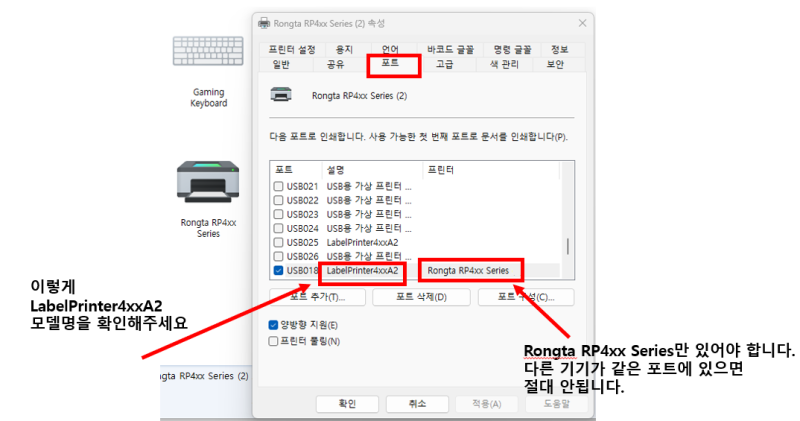This screenshot has height=421, width=800.
Task: Click the 포트 구성(C)... button
Action: pos(526,297)
